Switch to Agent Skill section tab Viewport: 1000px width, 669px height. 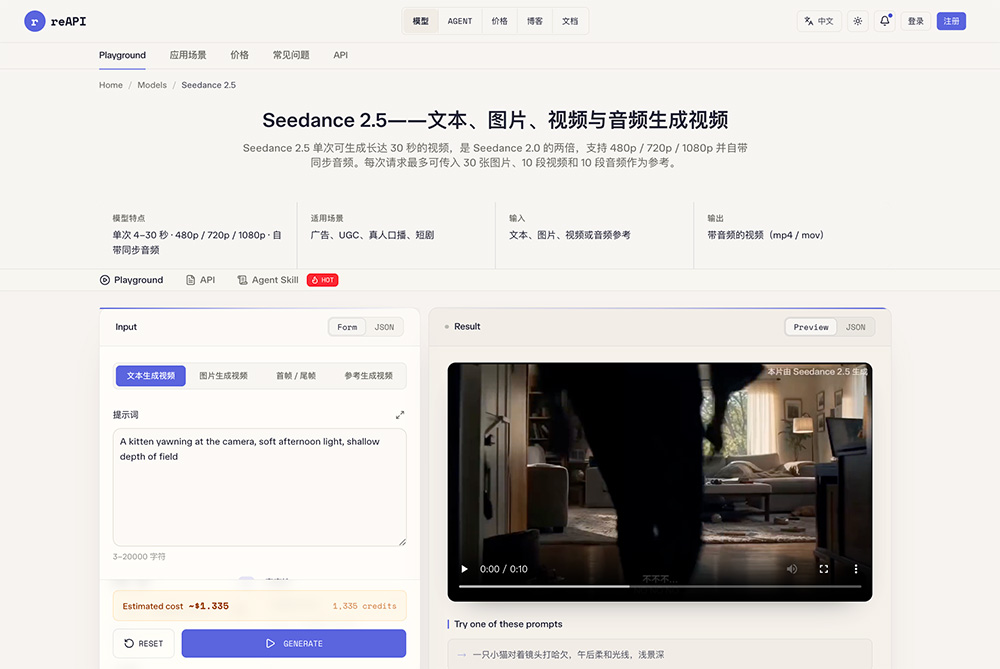[x=267, y=280]
